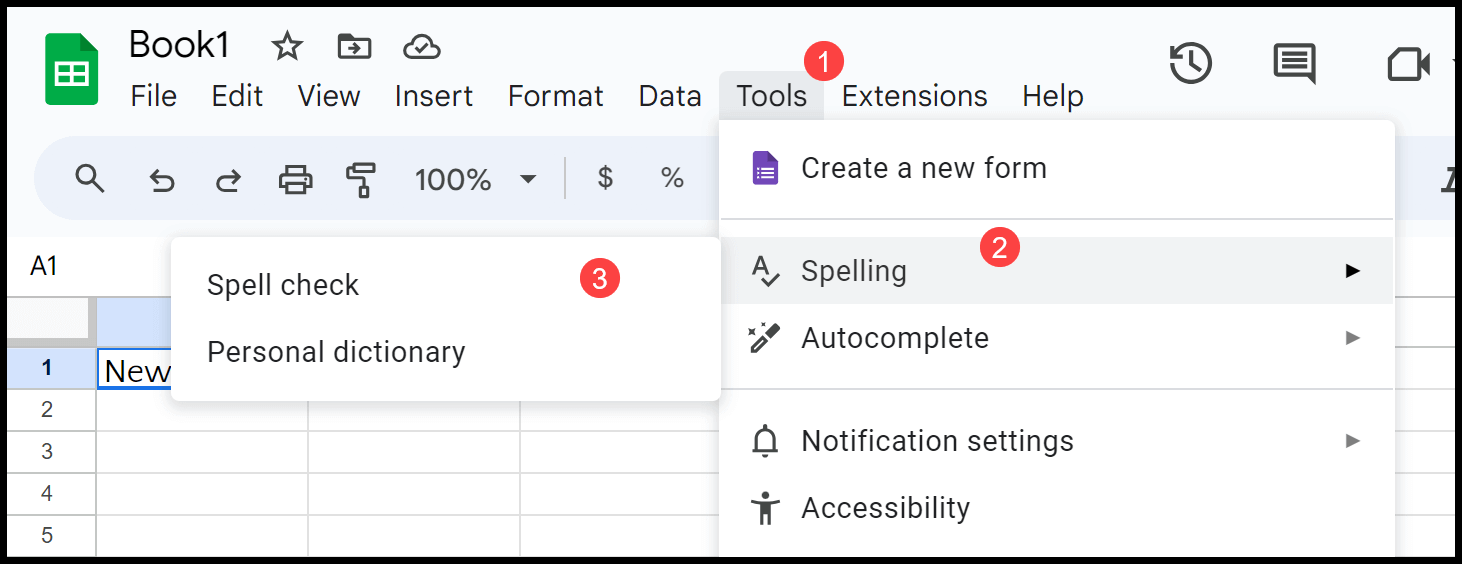Image resolution: width=1462 pixels, height=564 pixels.
Task: Check the cloud save status icon
Action: 422,46
